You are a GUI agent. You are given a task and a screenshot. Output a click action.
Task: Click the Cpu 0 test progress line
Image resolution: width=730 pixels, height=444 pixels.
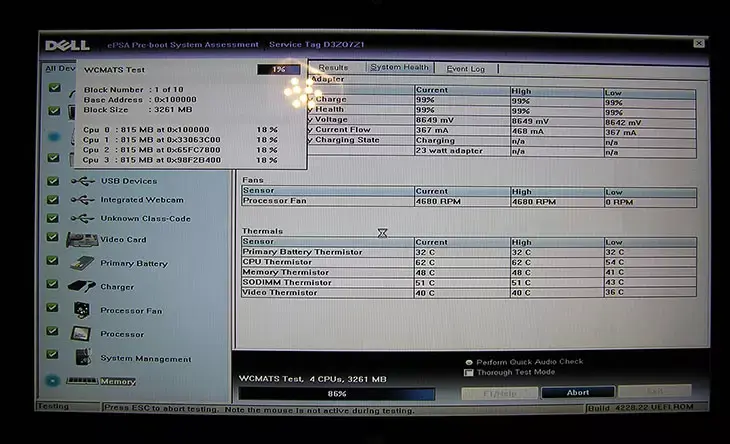(180, 130)
